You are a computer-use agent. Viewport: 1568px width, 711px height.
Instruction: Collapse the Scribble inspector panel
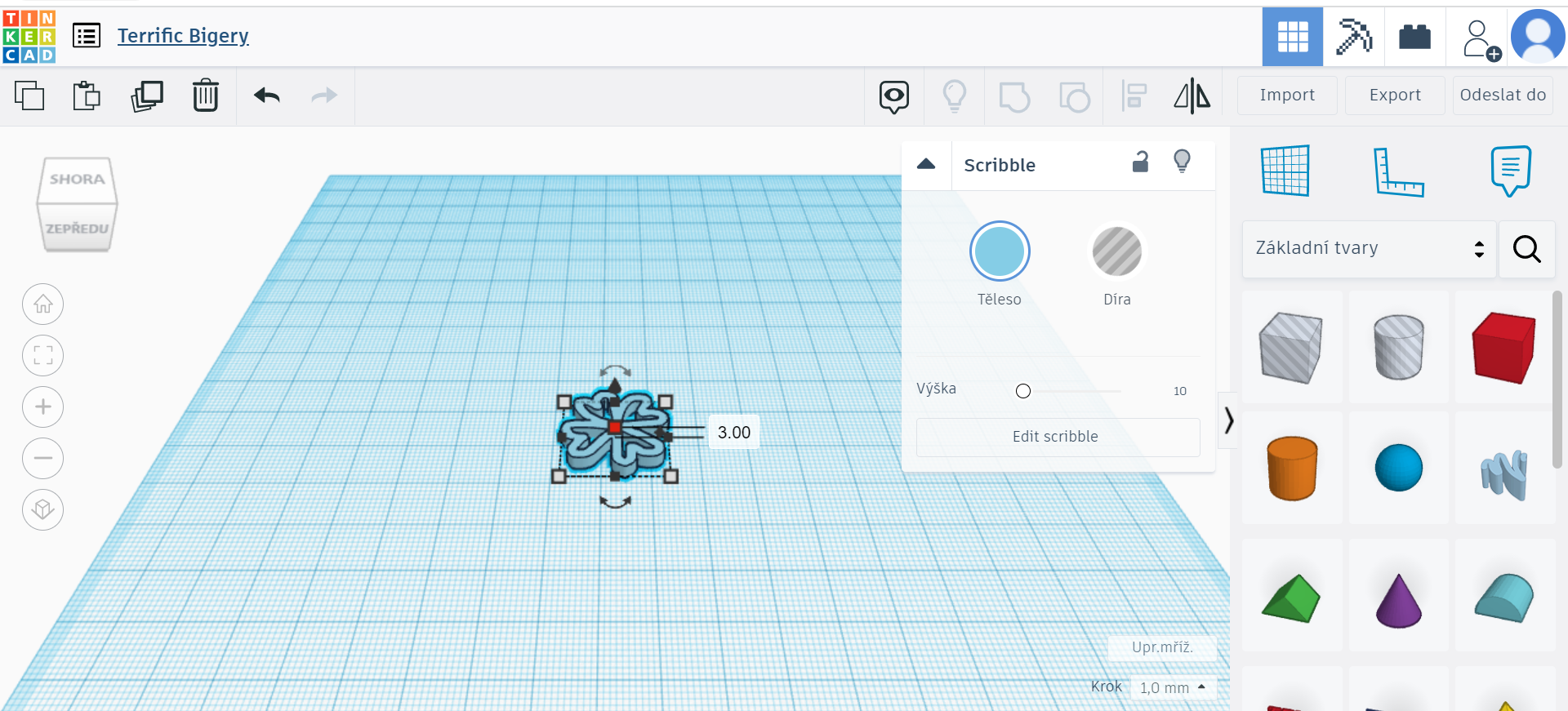[x=926, y=164]
